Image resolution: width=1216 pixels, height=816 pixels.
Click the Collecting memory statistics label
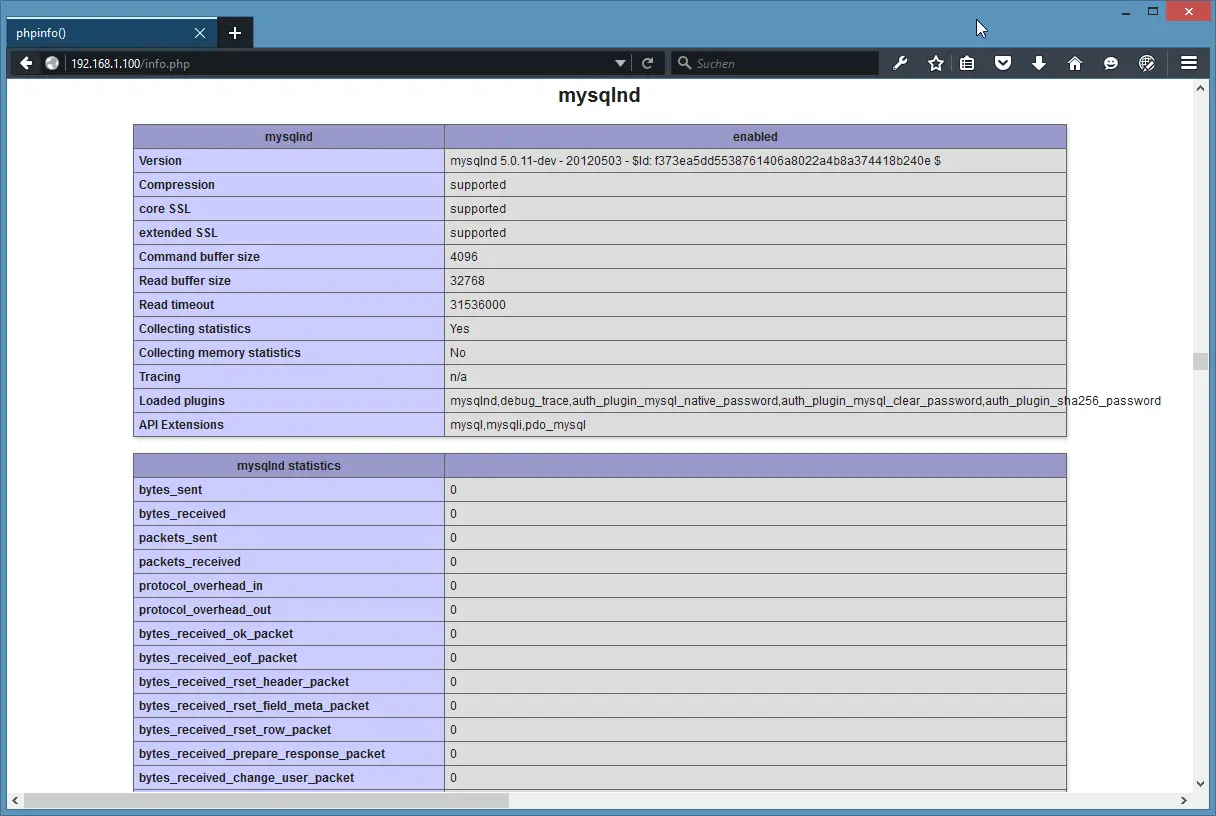[x=220, y=353]
